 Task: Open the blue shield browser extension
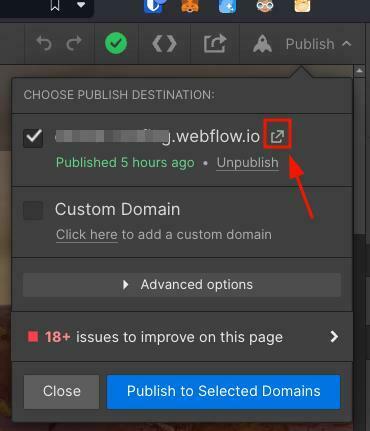point(154,6)
